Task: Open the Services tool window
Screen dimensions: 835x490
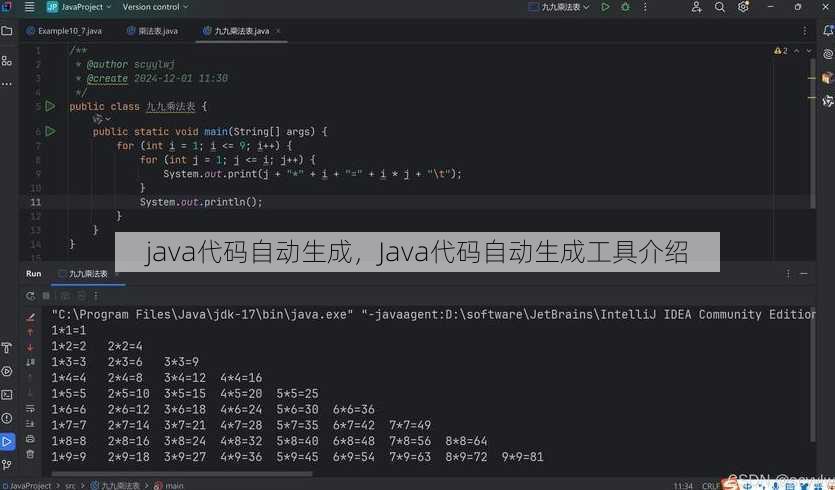Action: 7,371
